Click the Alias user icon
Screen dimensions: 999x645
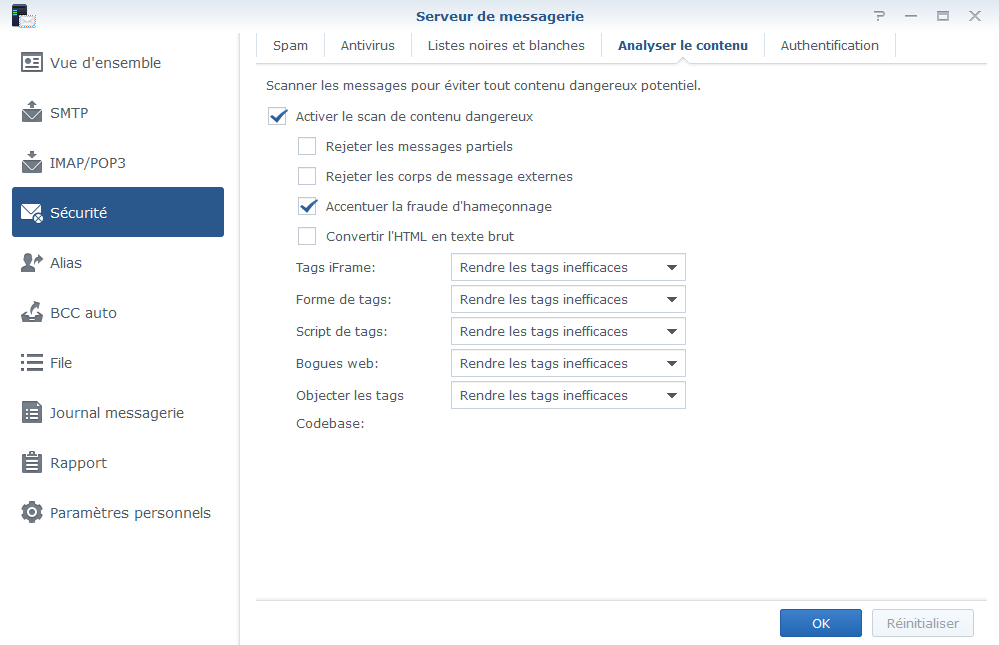point(32,263)
